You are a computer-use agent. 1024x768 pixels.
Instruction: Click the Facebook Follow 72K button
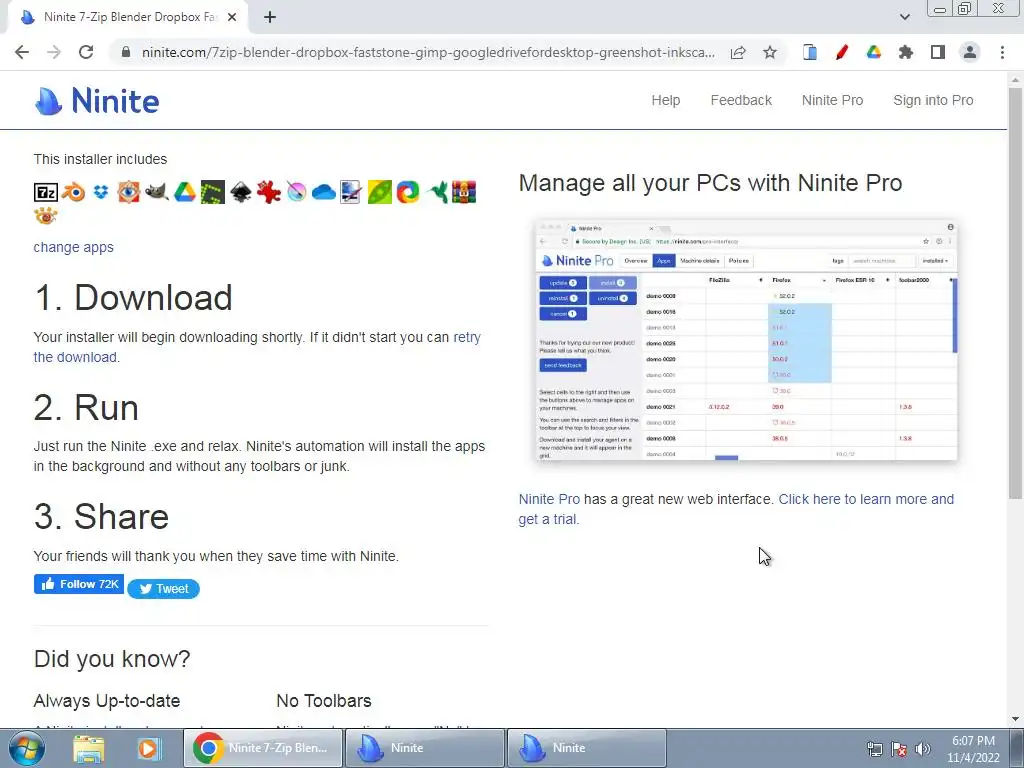[79, 584]
